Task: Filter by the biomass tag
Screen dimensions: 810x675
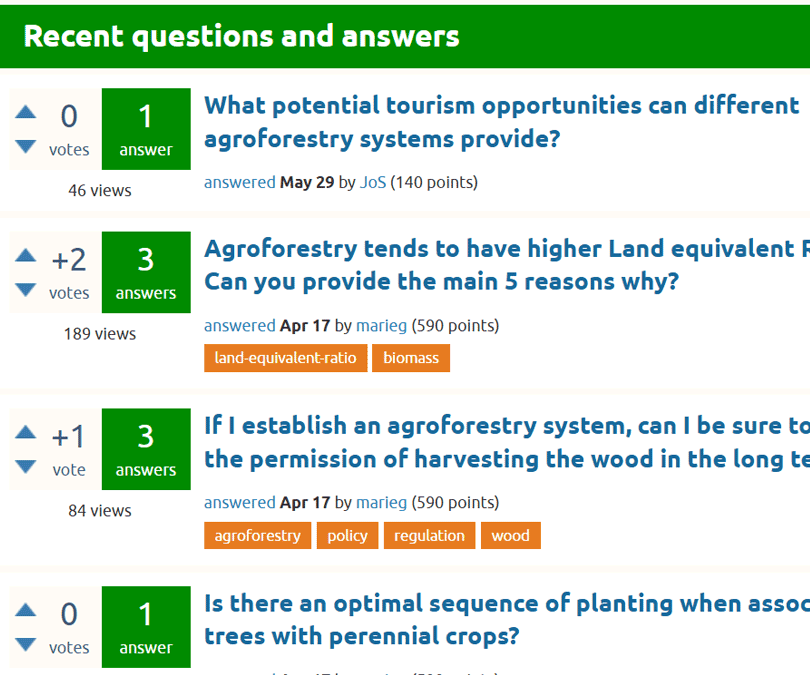Action: click(x=410, y=358)
